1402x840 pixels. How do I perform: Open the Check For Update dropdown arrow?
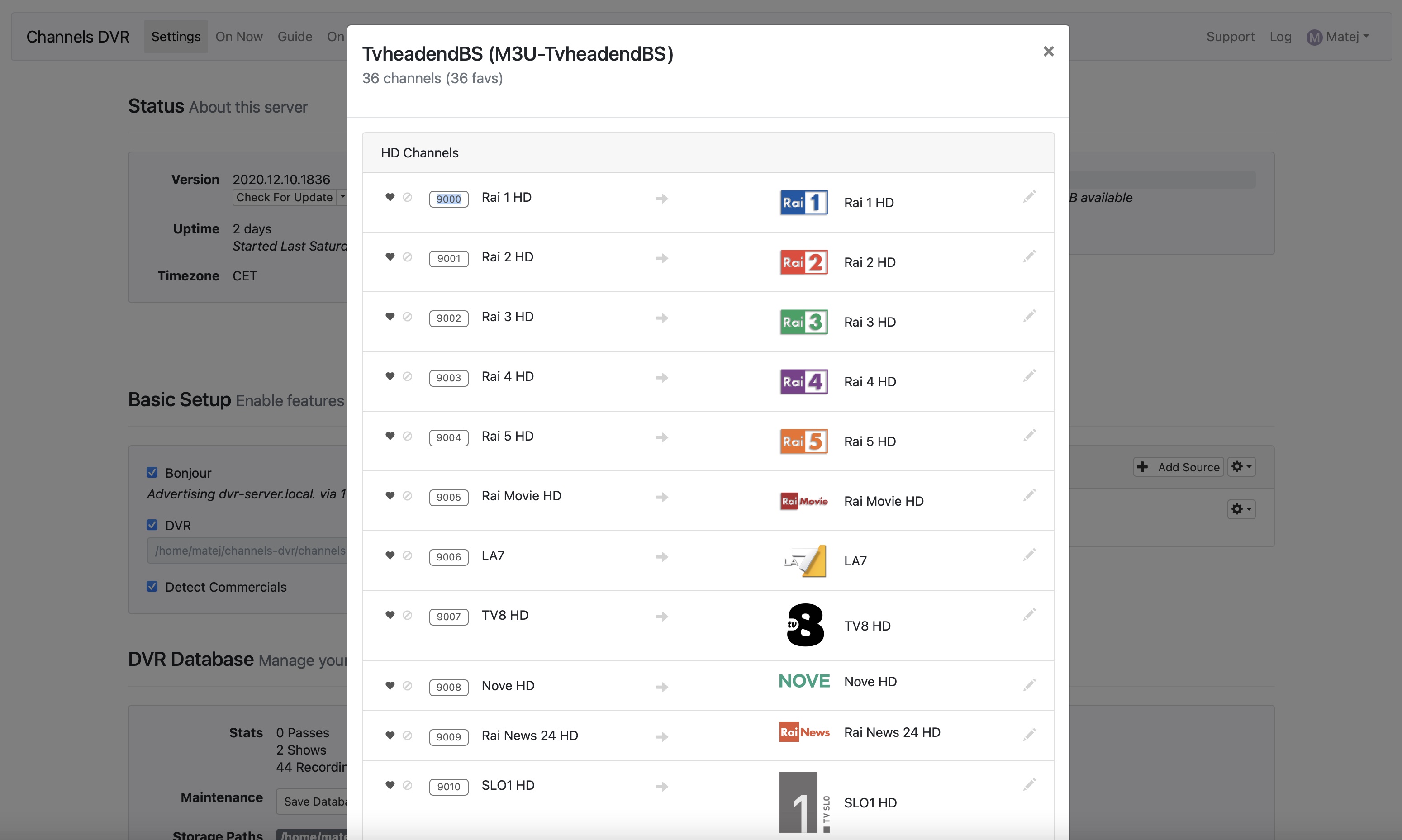pyautogui.click(x=342, y=197)
